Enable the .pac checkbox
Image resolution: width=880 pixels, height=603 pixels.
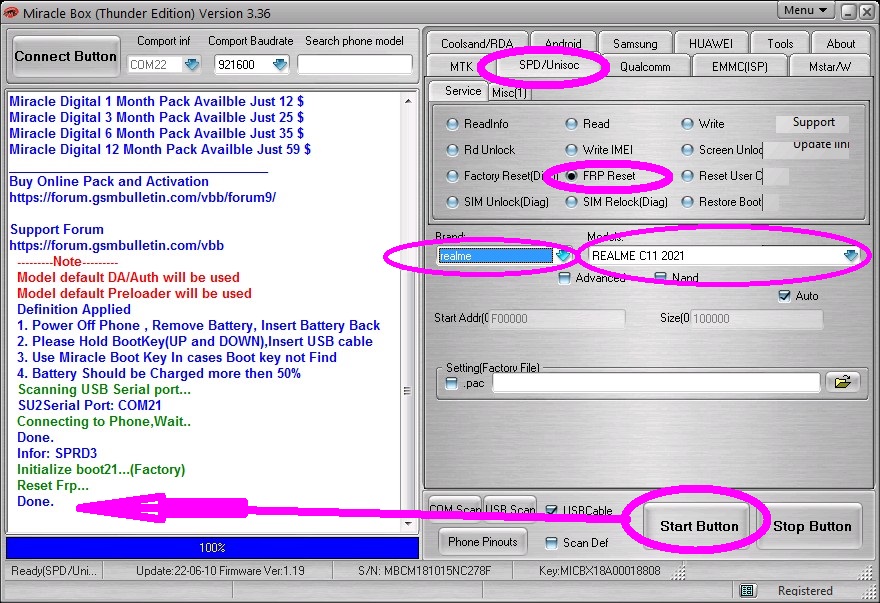pos(451,383)
